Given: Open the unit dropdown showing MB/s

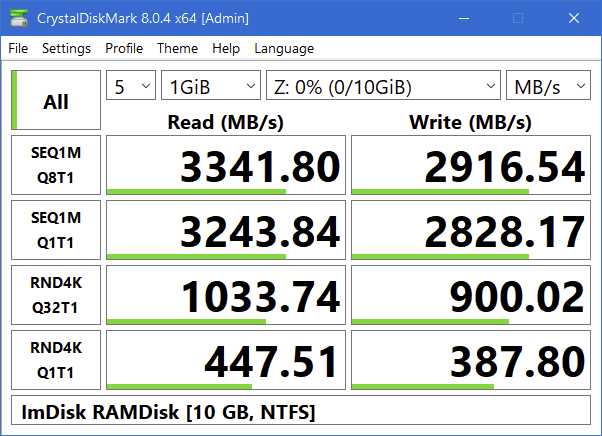Looking at the screenshot, I should coord(548,85).
